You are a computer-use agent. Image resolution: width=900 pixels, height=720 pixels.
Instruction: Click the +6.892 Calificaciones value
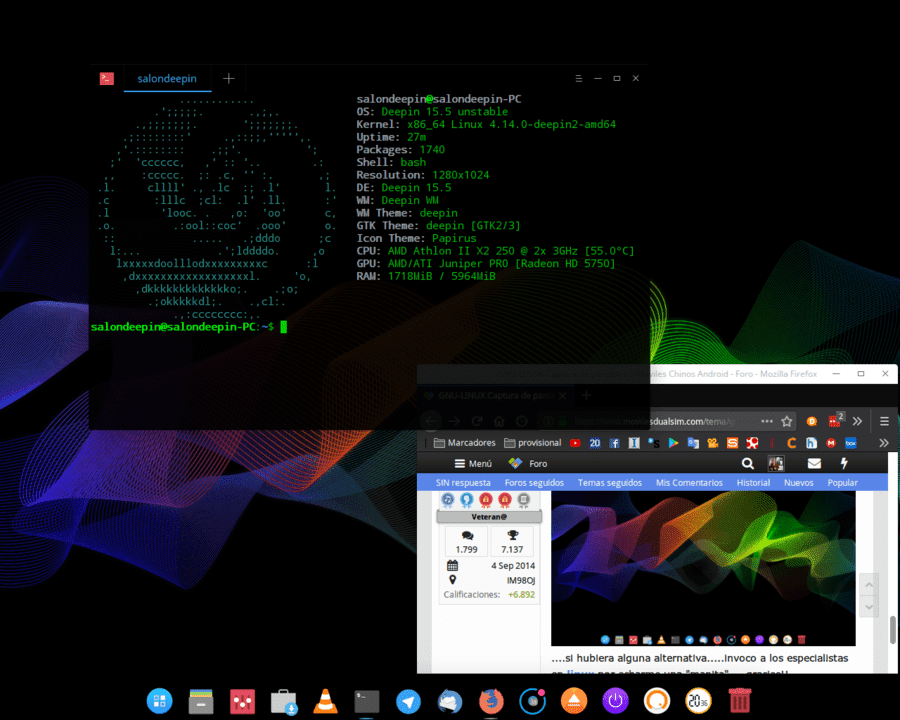tap(521, 595)
